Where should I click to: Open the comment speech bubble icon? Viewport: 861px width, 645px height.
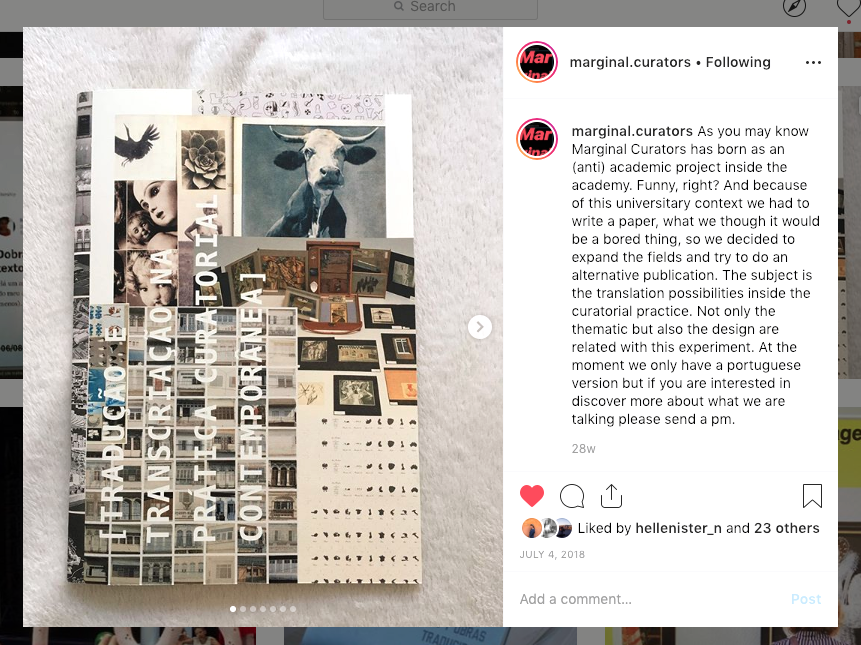(572, 496)
